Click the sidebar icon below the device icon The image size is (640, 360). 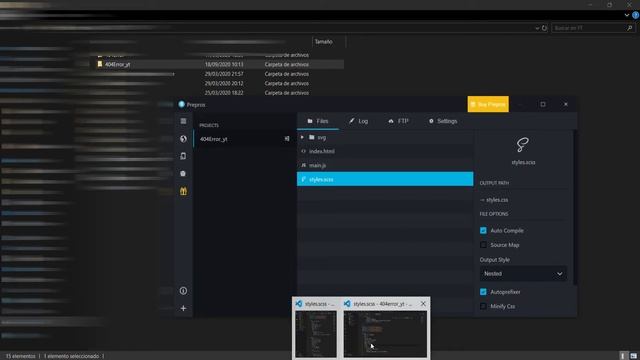183,173
